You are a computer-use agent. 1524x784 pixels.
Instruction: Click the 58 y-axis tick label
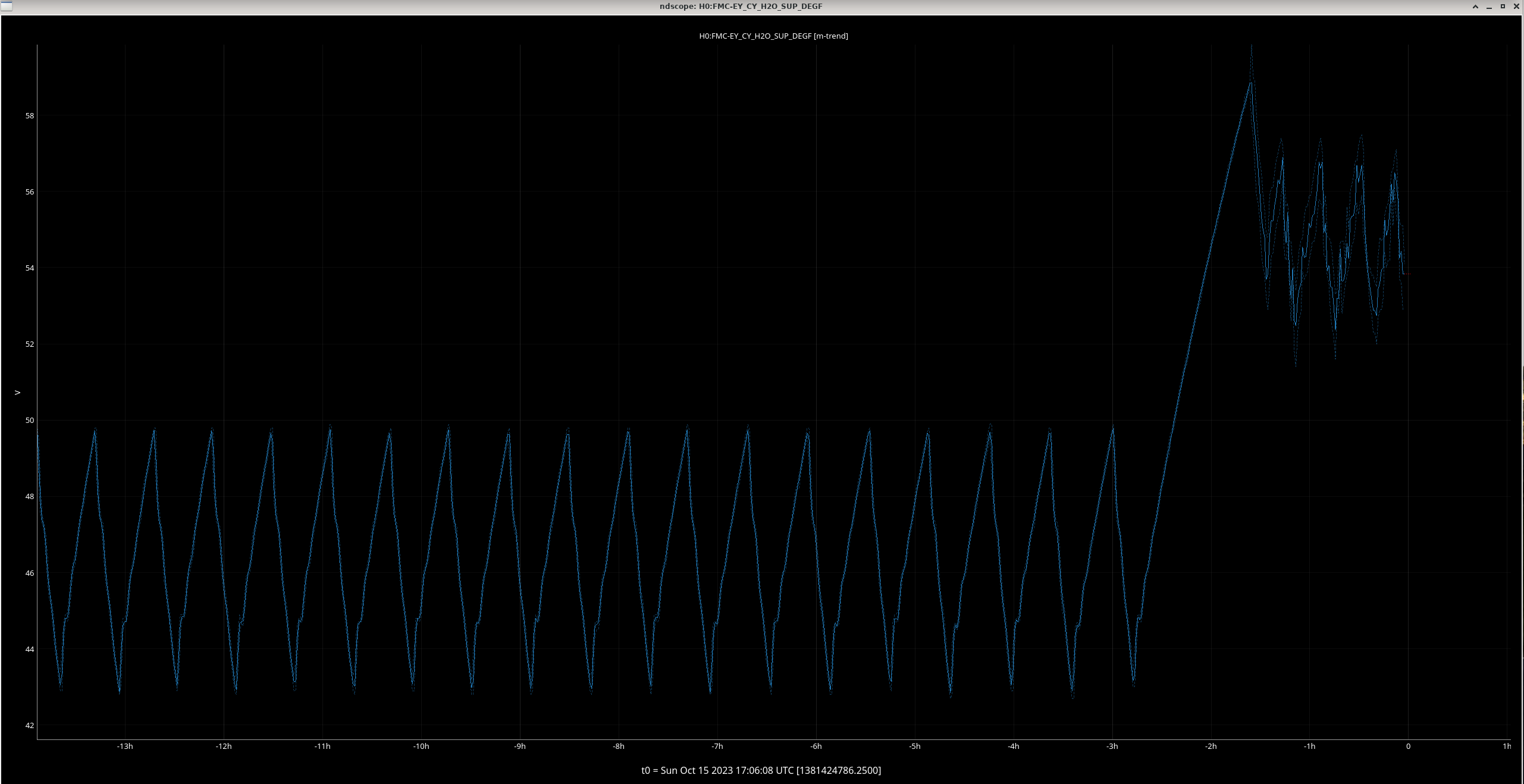pyautogui.click(x=30, y=116)
